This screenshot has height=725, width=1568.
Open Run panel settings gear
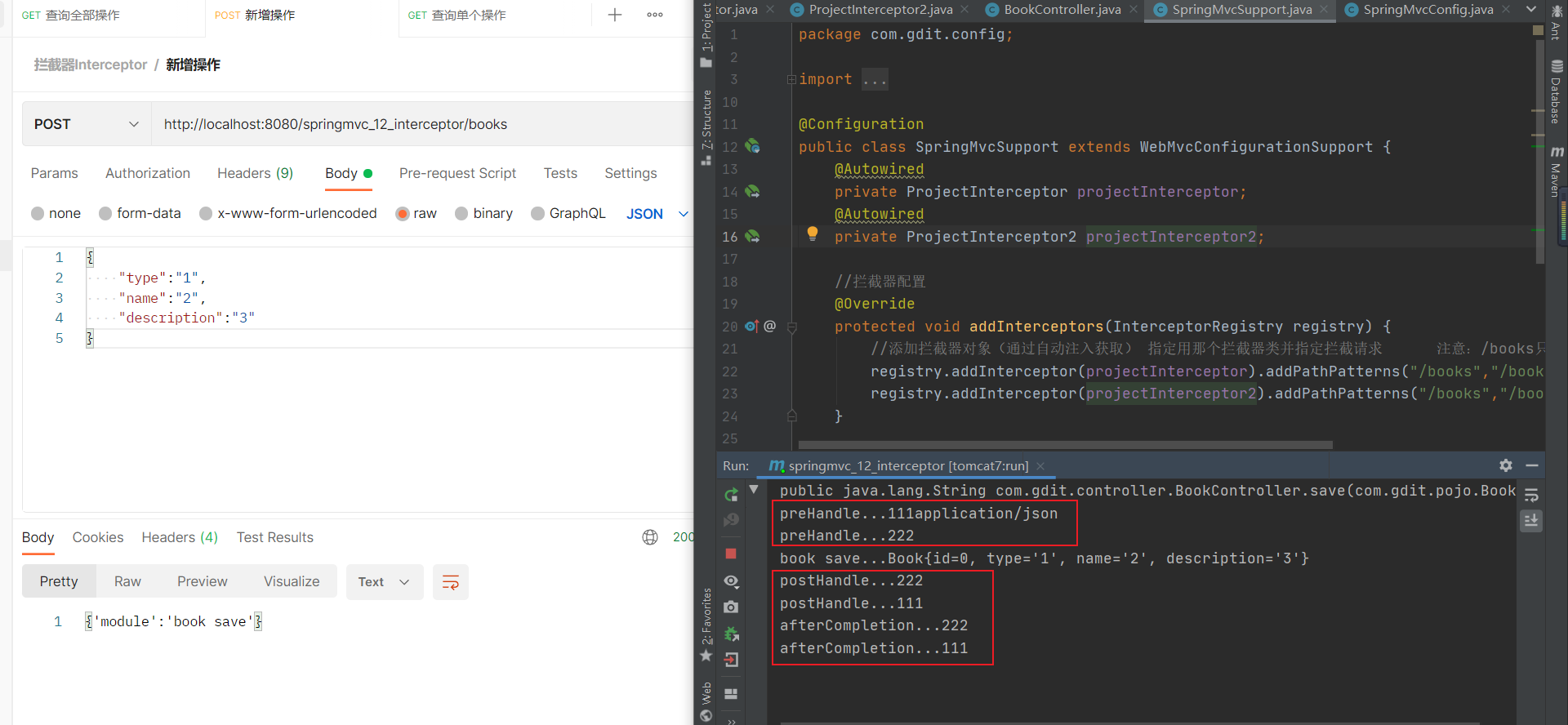(1506, 465)
